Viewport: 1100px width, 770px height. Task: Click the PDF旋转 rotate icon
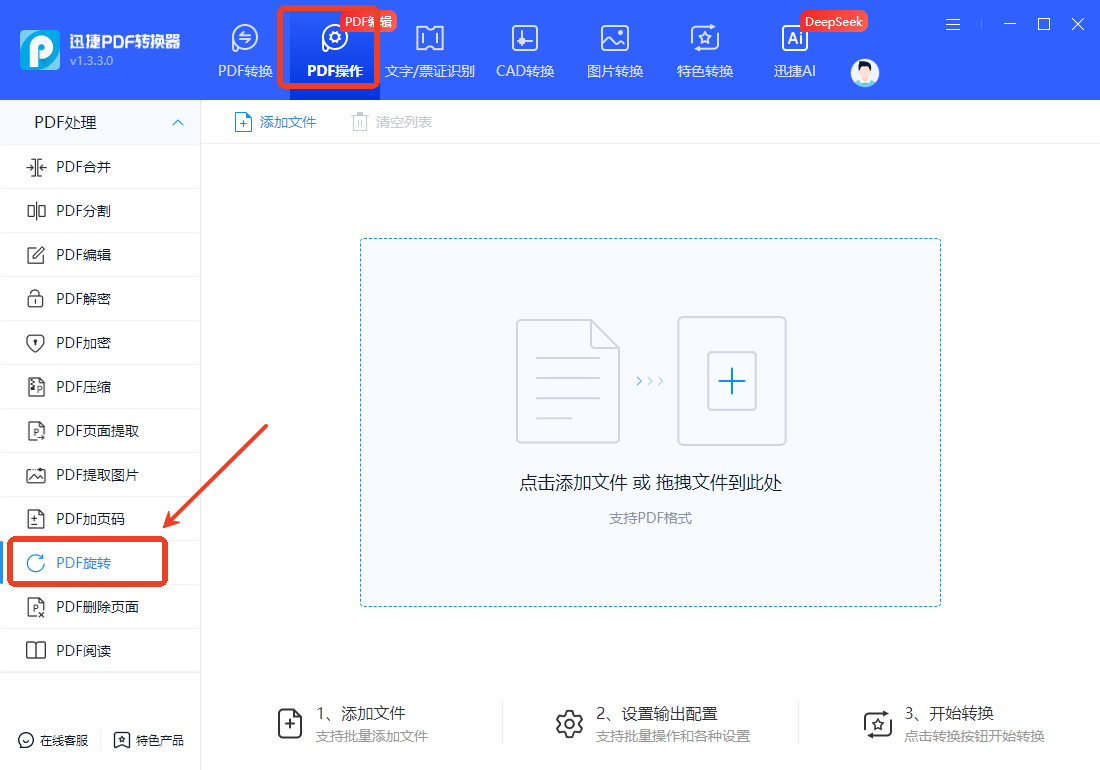36,563
